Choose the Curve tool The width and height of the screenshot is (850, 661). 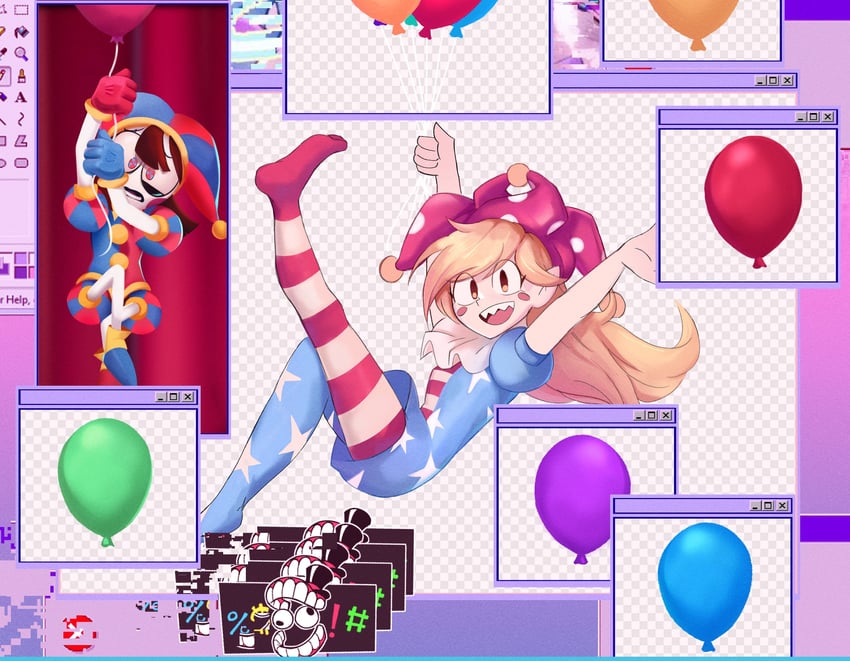pos(22,119)
